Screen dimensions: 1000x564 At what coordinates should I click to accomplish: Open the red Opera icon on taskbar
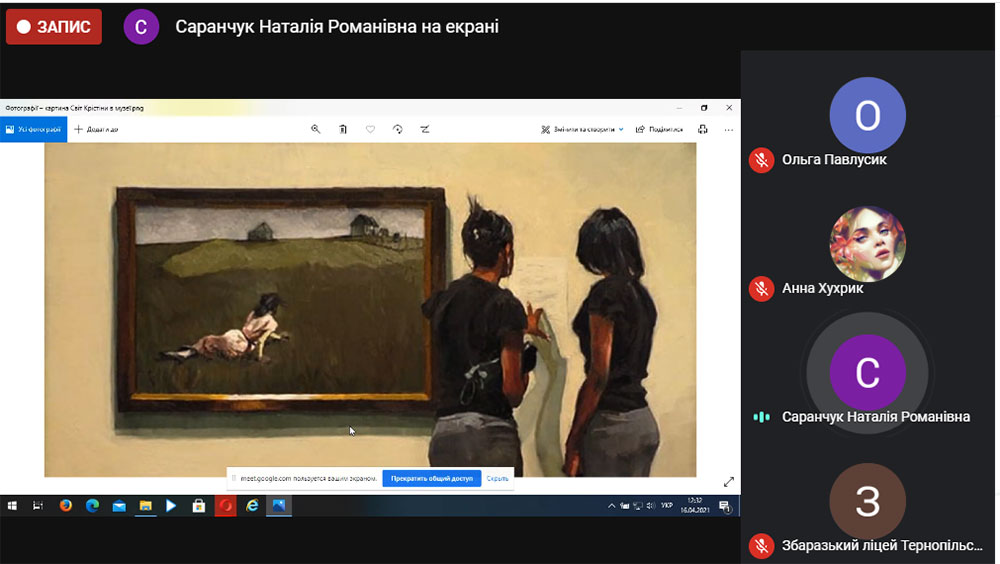226,506
